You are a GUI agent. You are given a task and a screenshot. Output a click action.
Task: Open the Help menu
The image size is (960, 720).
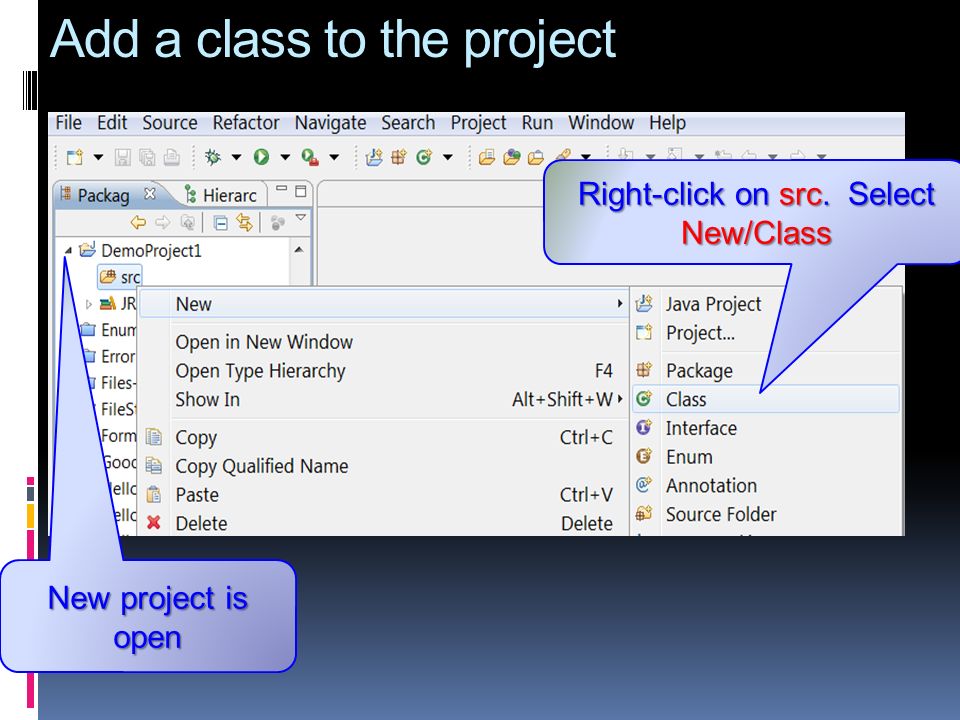(x=667, y=123)
